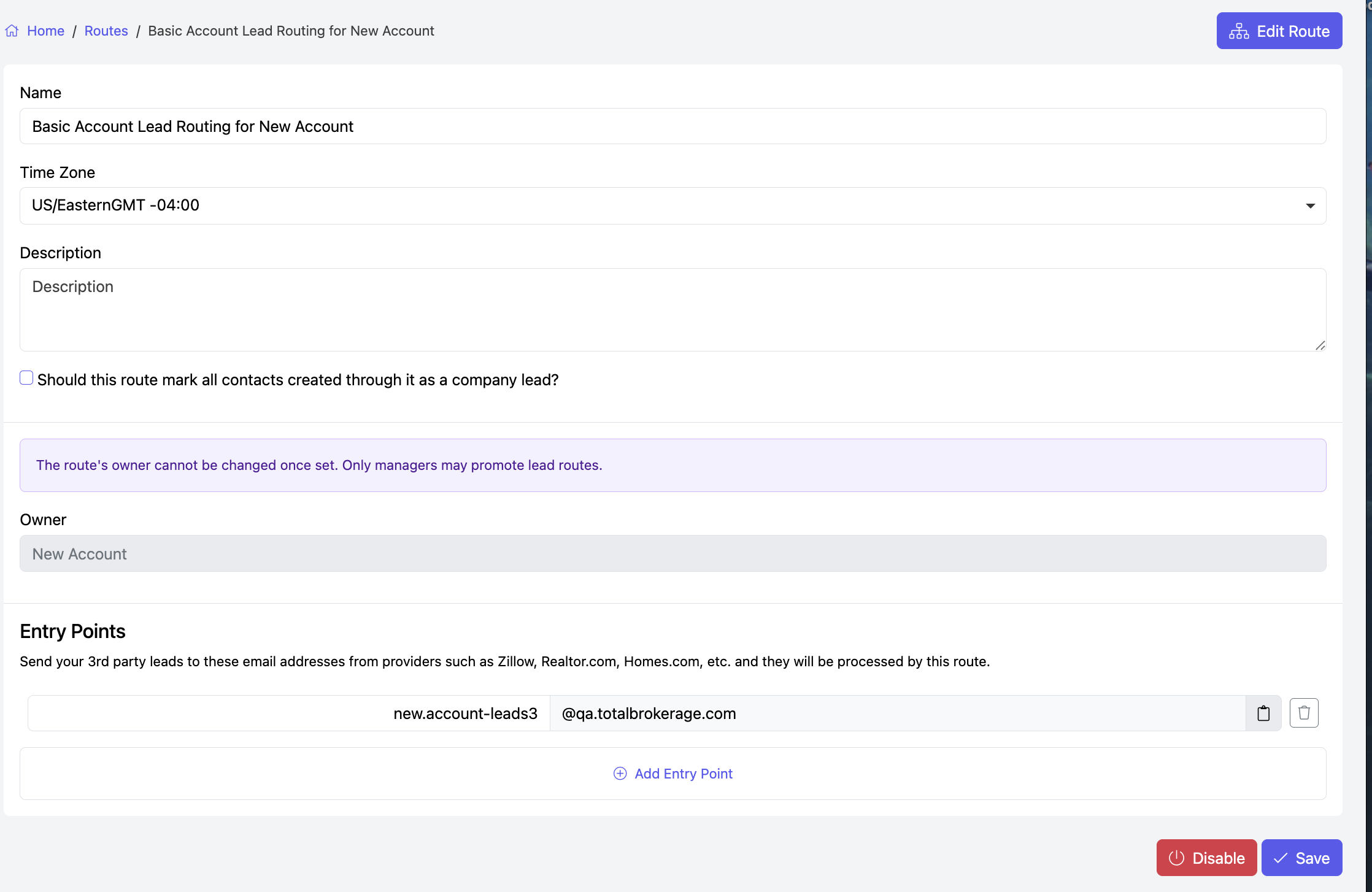Click the home icon in breadcrumb
Image resolution: width=1372 pixels, height=892 pixels.
12,31
